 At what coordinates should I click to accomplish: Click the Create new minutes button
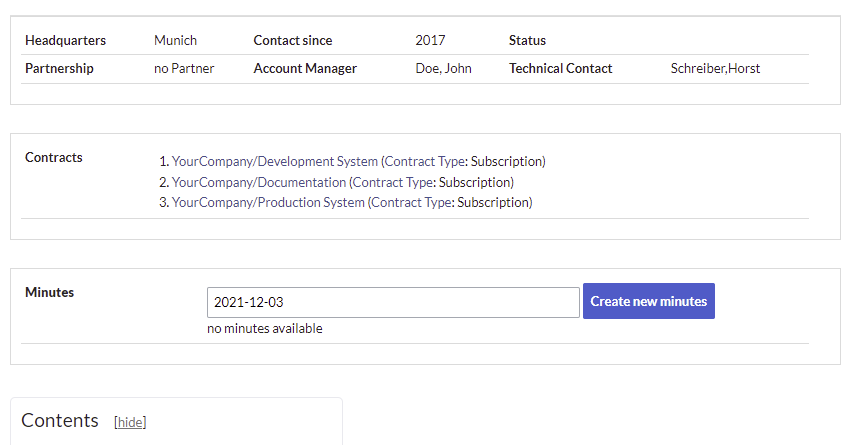[649, 301]
